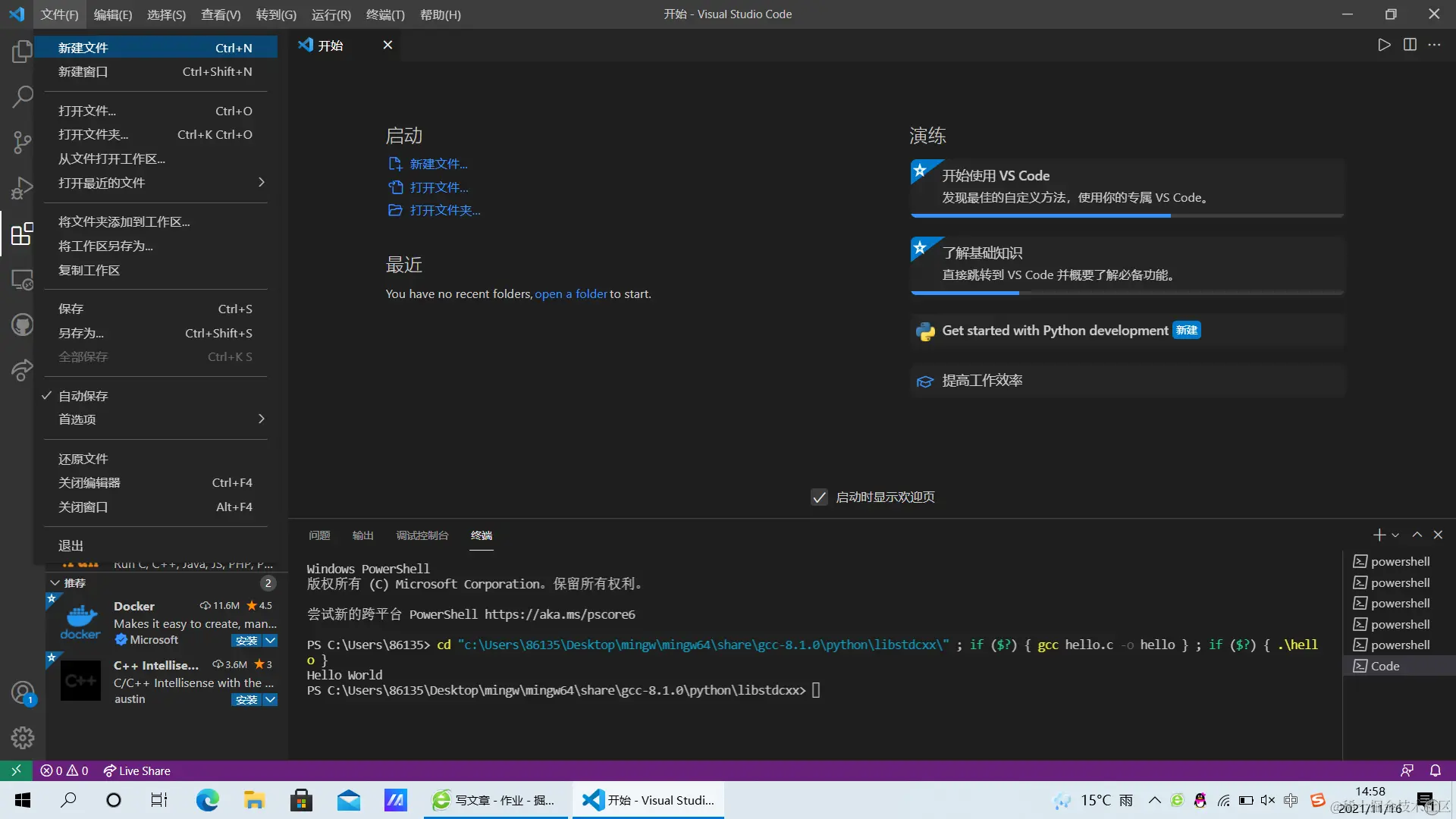Toggle 自动保存 option in File menu
The height and width of the screenshot is (819, 1456).
click(x=83, y=396)
